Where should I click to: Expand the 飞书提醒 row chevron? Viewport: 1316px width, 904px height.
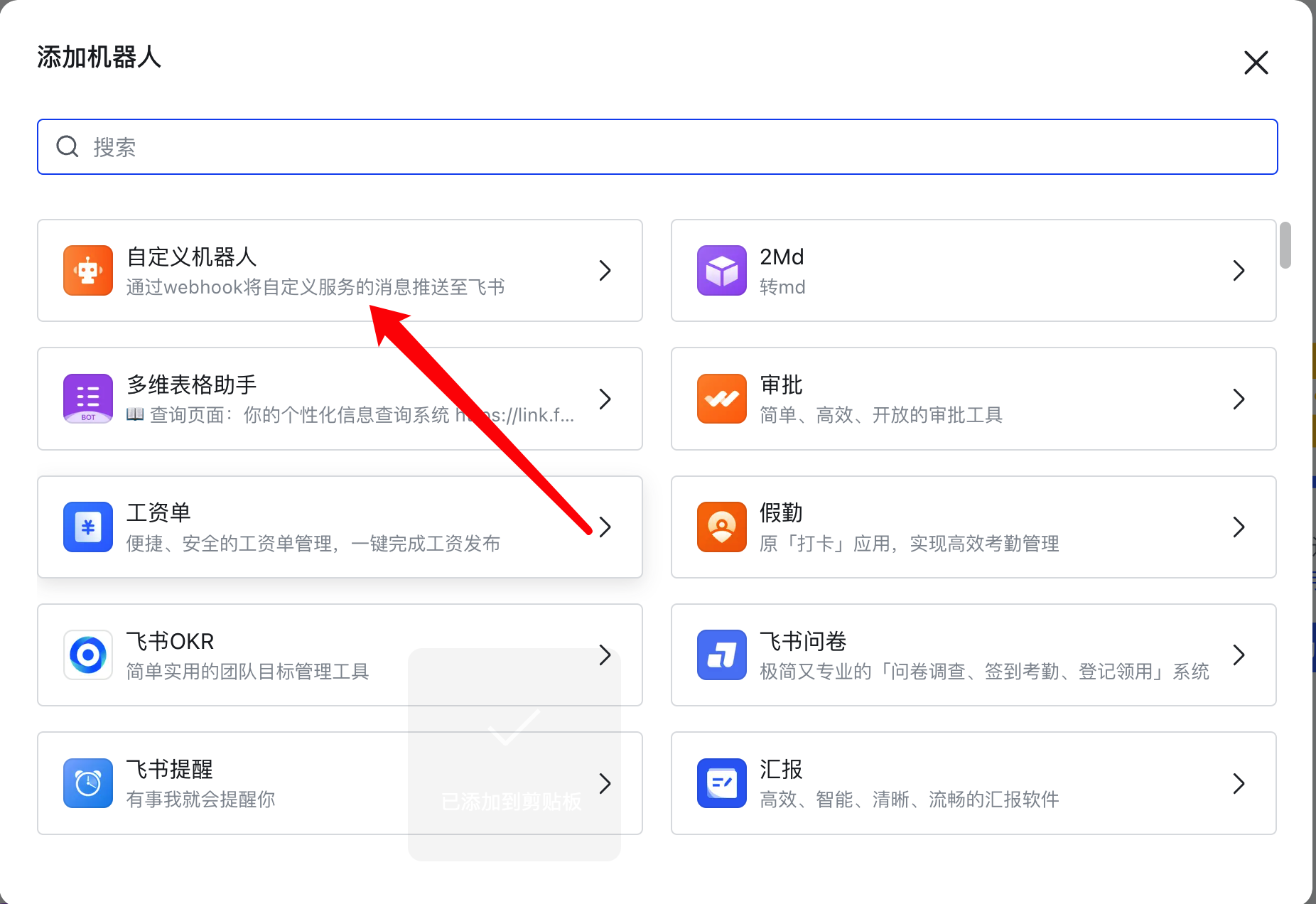coord(605,783)
